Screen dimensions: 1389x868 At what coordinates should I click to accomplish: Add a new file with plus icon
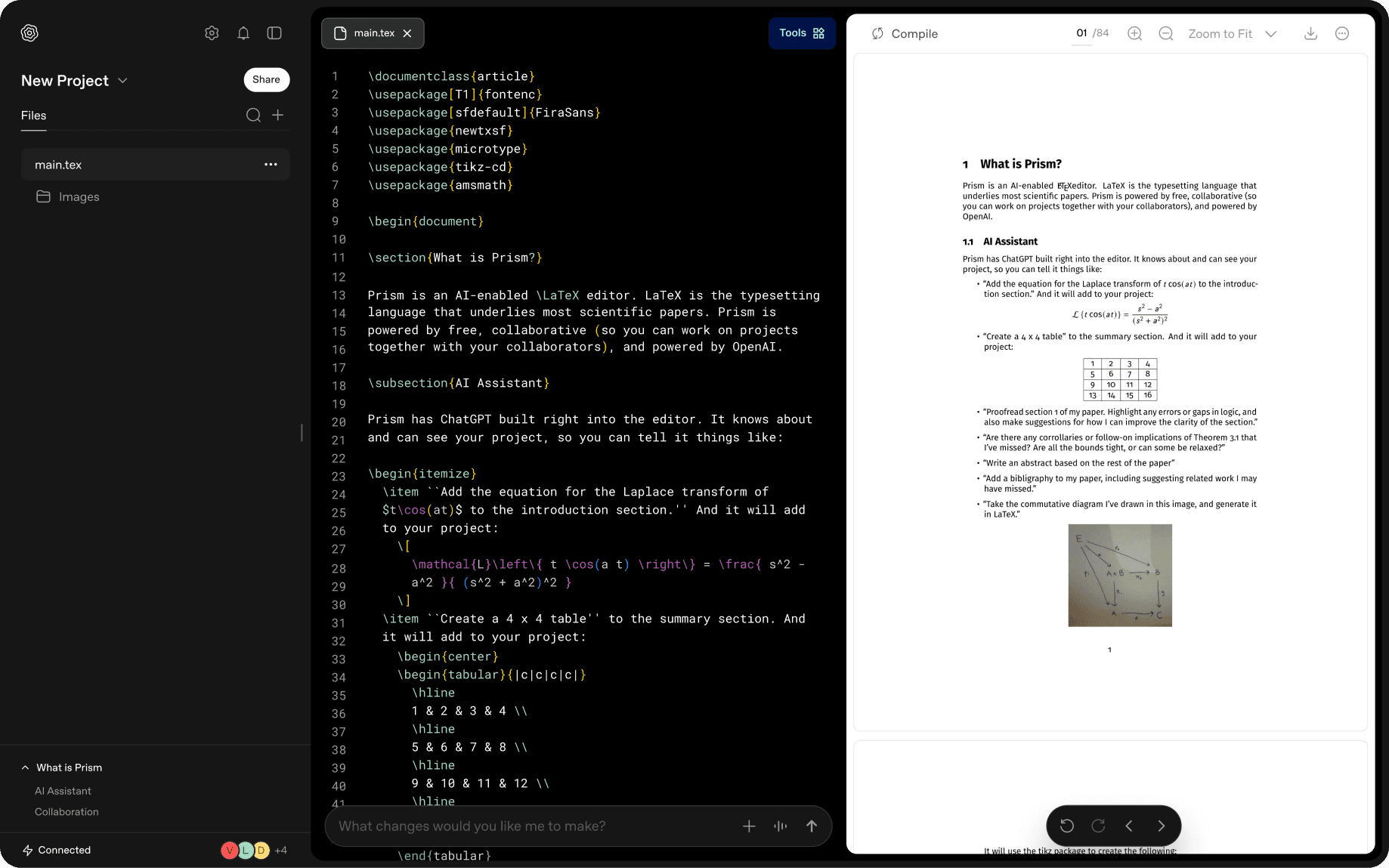pyautogui.click(x=278, y=115)
